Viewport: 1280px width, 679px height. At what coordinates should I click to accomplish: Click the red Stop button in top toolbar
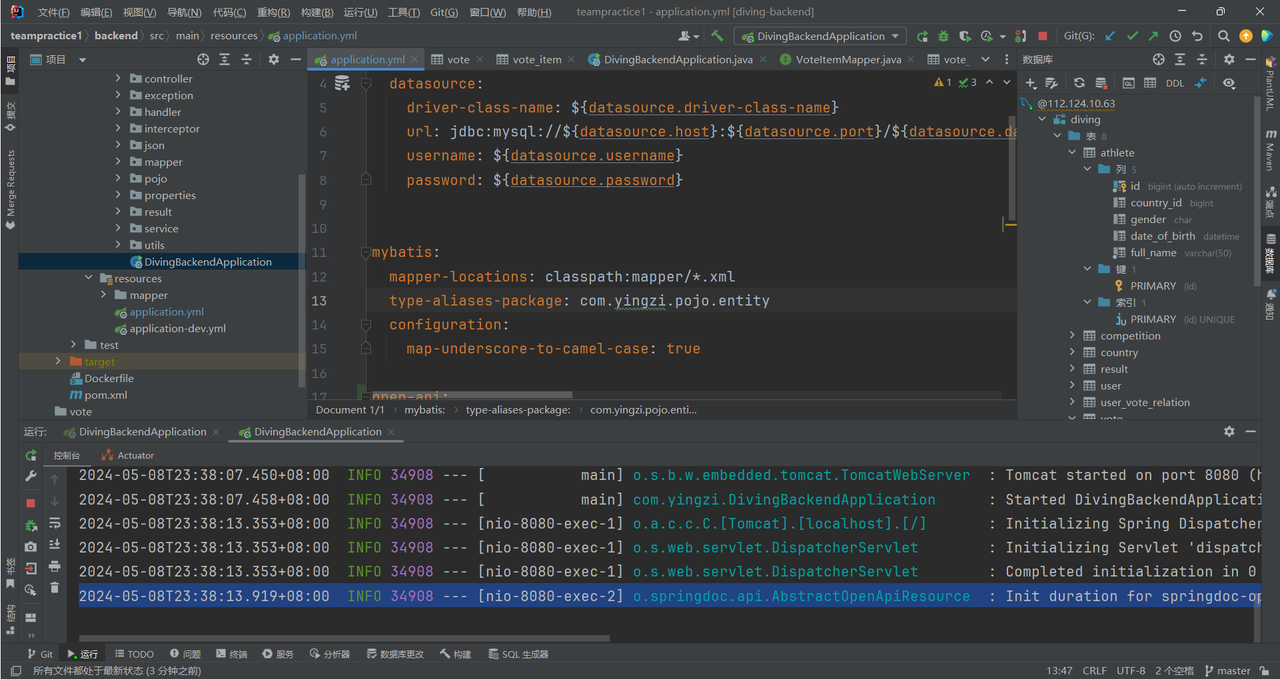click(1043, 36)
